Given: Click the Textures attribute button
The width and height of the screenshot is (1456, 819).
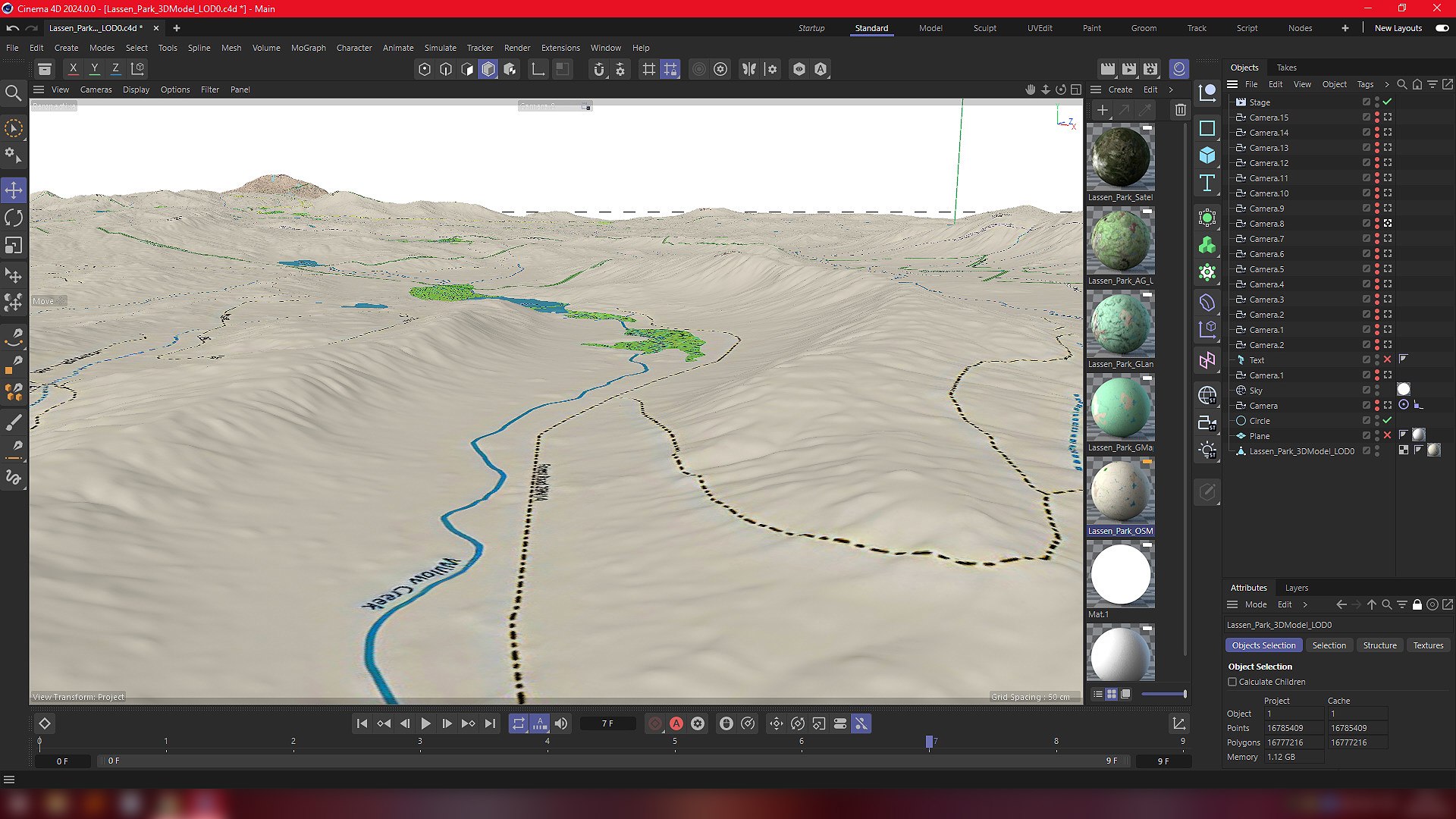Looking at the screenshot, I should 1428,645.
